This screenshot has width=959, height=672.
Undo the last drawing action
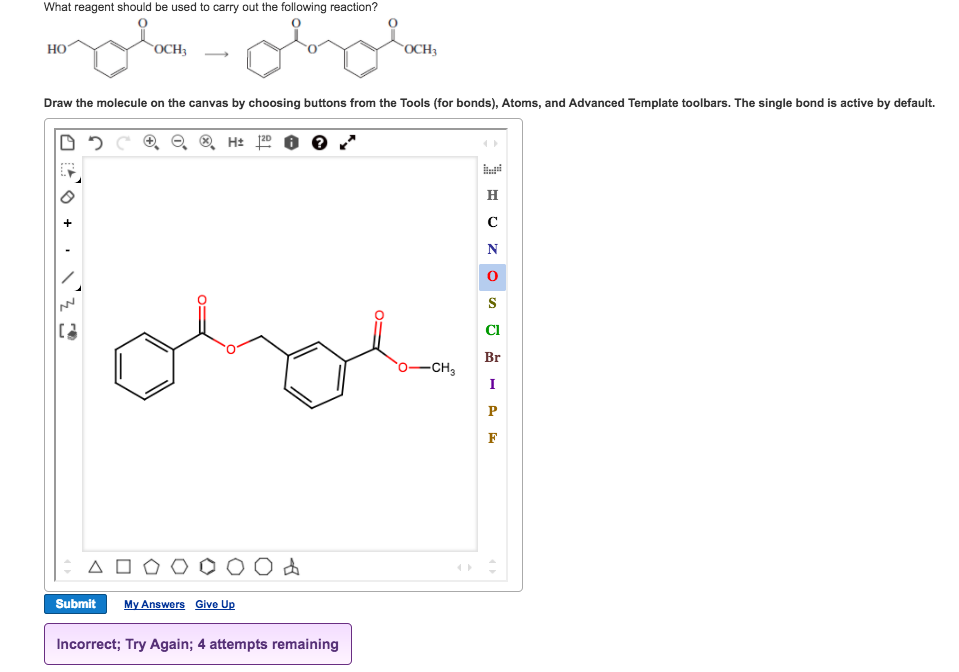(x=95, y=142)
